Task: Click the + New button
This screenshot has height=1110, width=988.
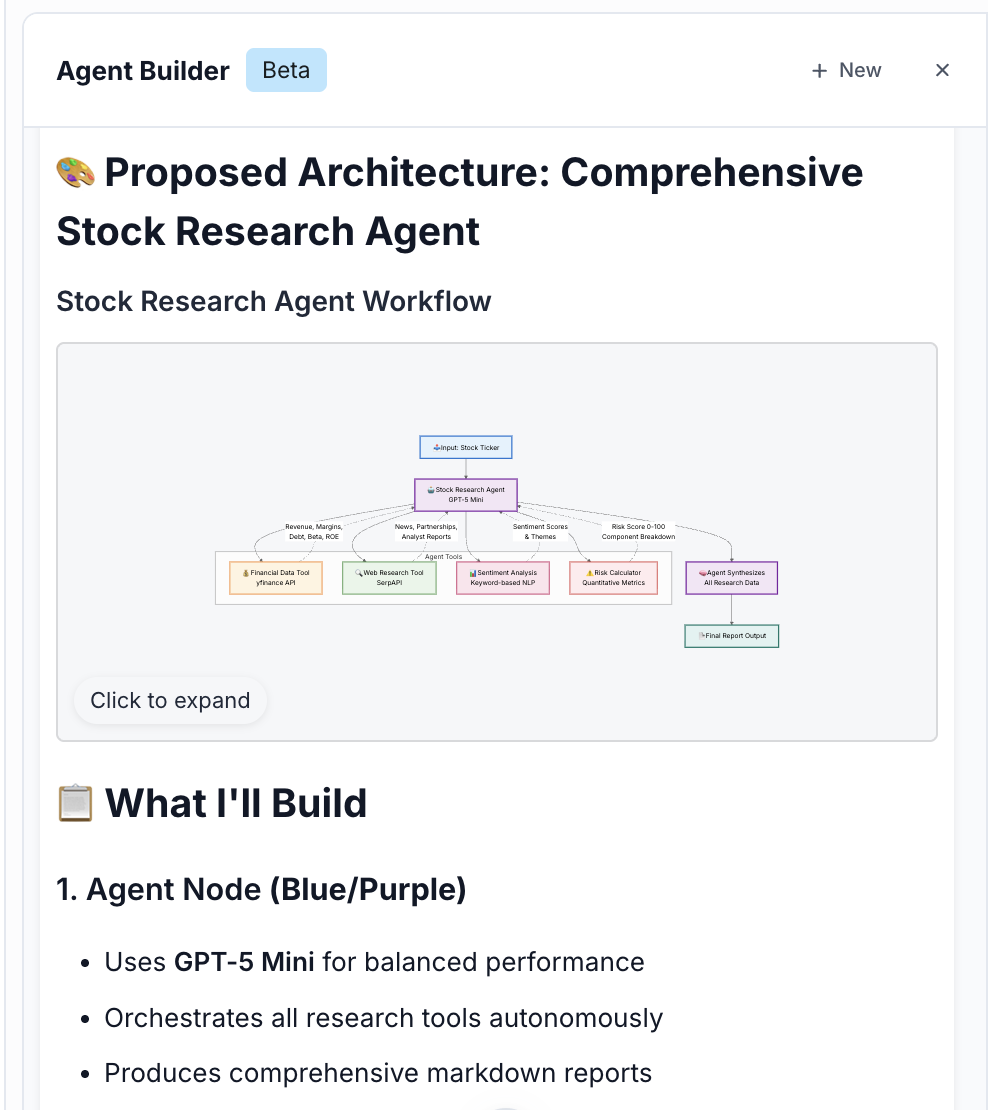Action: tap(845, 70)
